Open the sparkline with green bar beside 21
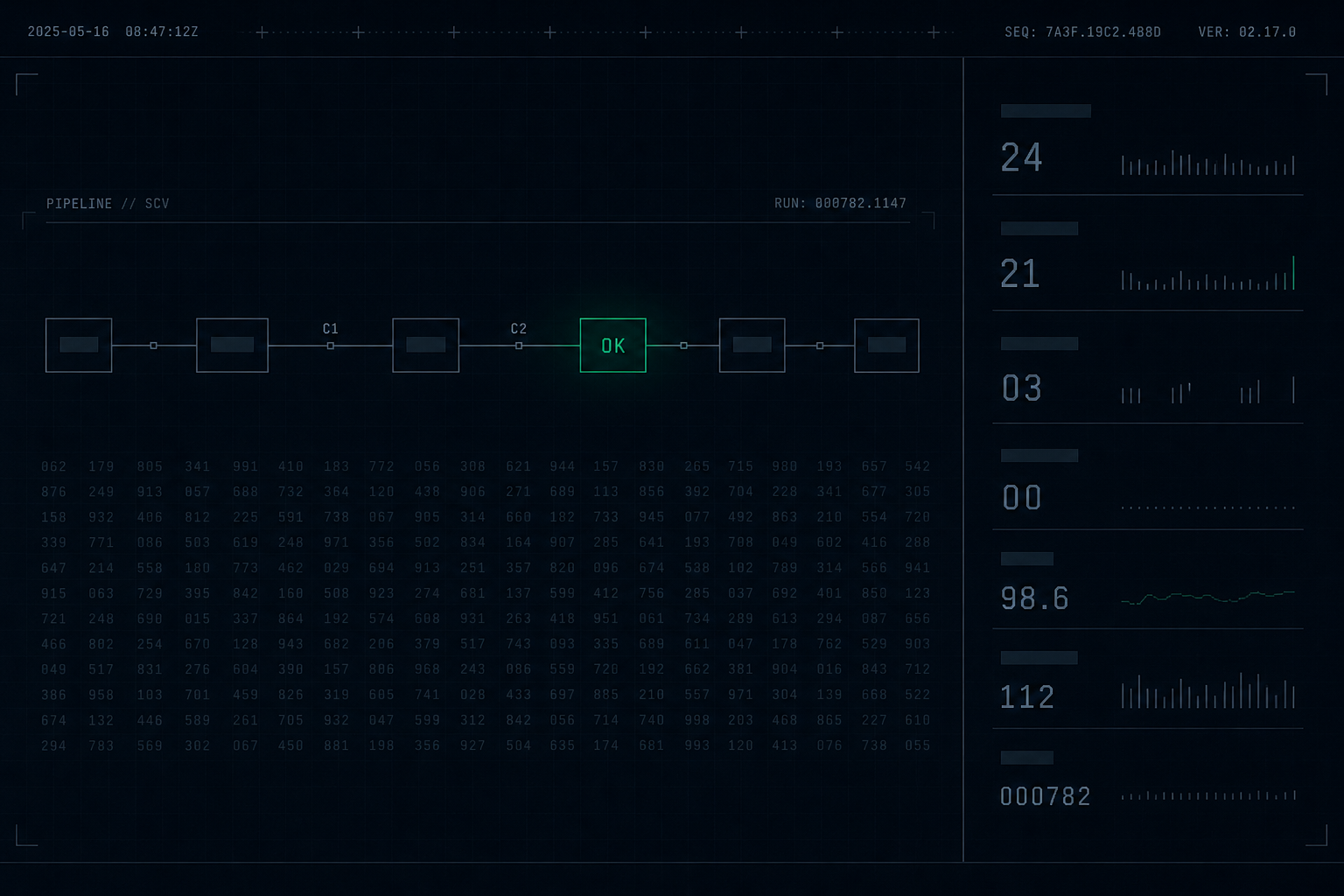This screenshot has width=1344, height=896. point(1207,273)
